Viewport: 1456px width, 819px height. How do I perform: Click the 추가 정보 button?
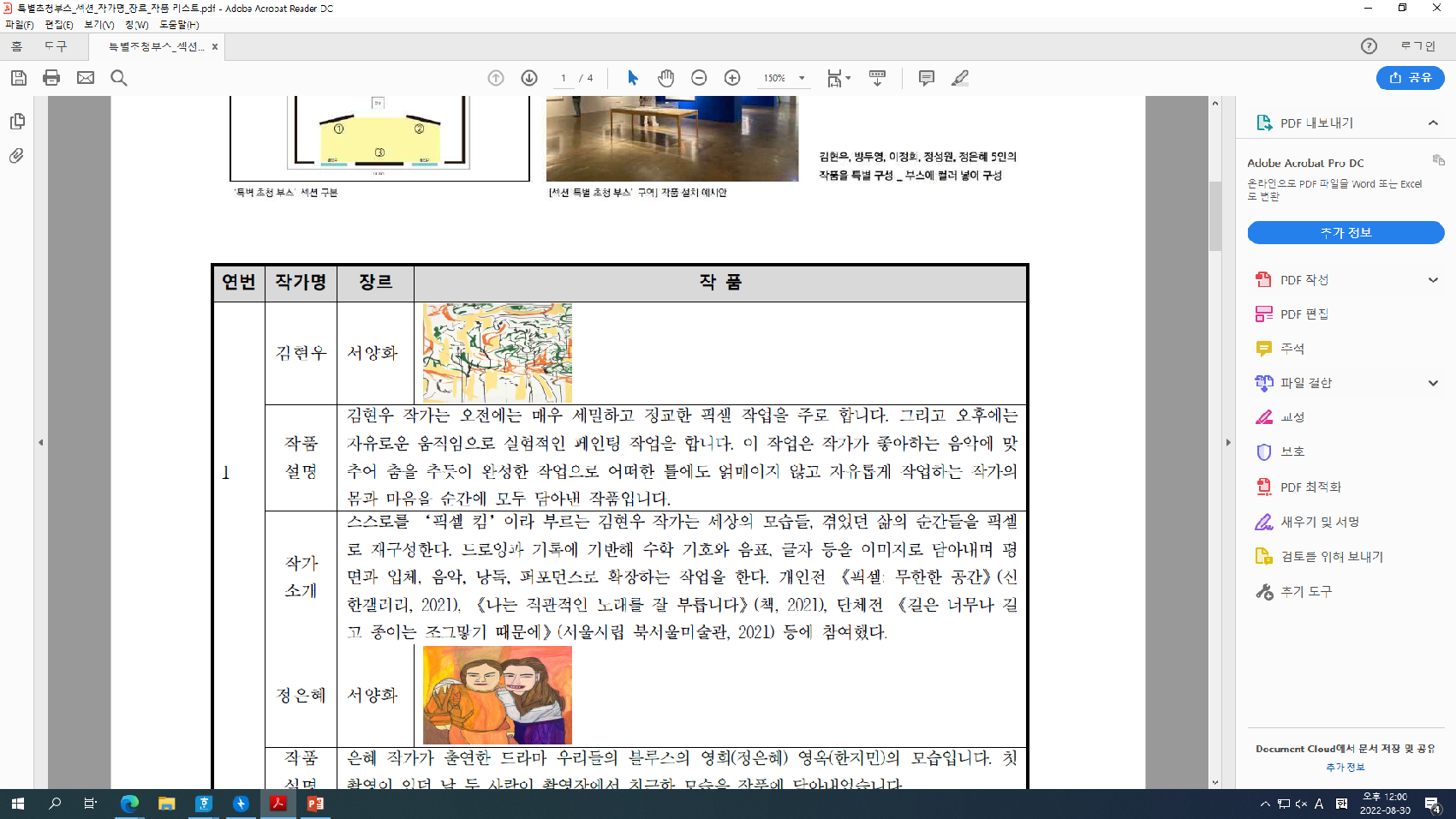point(1346,232)
